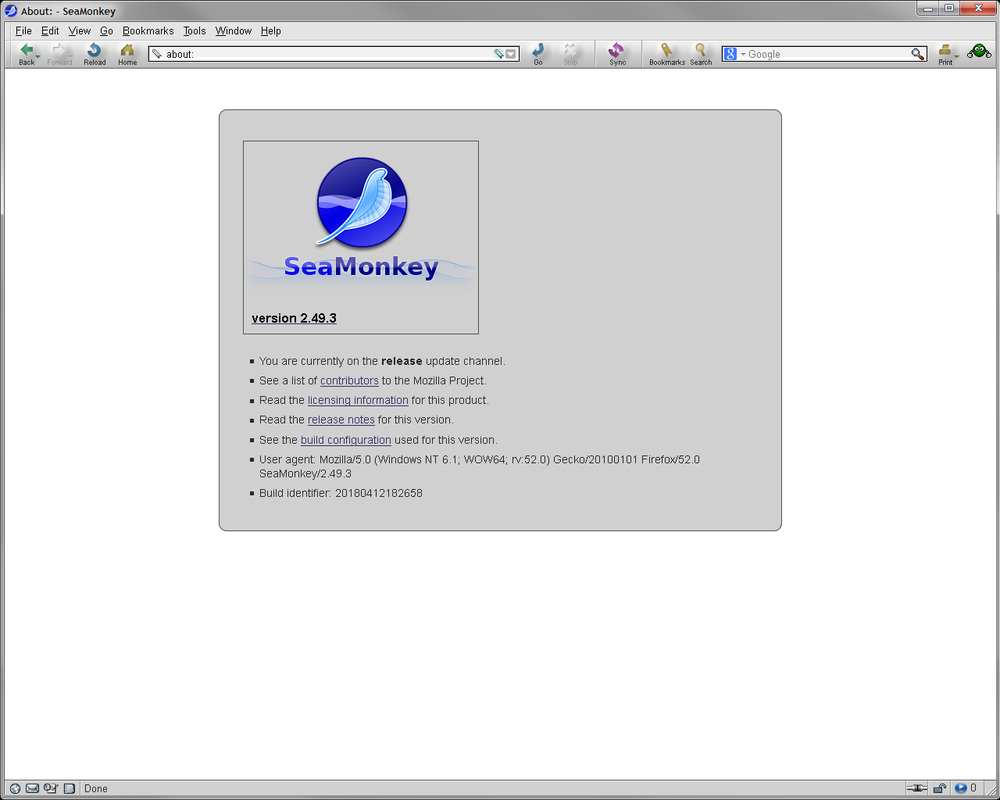Print this page with the Print button
Image resolution: width=1000 pixels, height=800 pixels.
point(945,54)
